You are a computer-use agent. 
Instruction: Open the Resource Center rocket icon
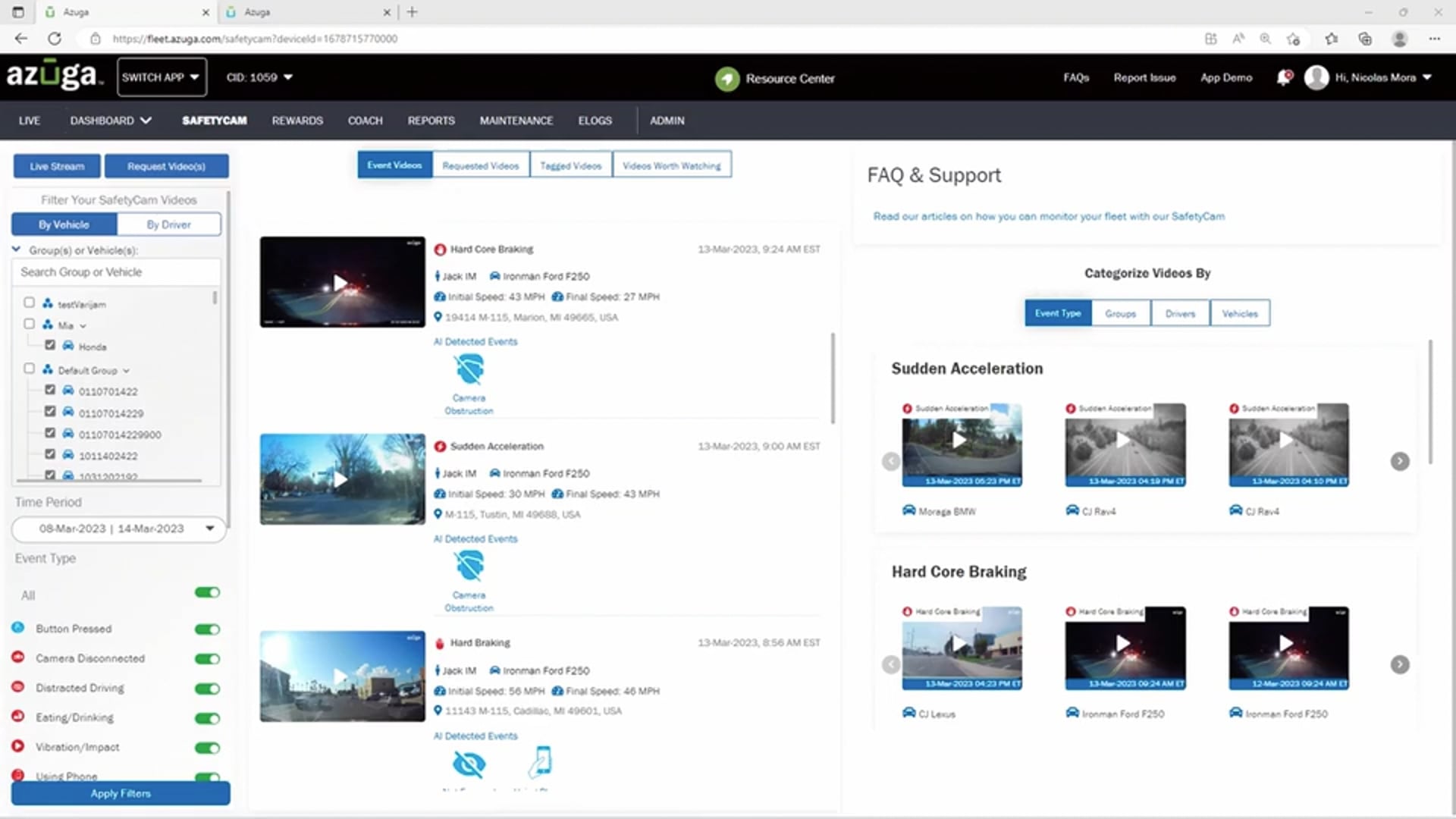tap(726, 79)
